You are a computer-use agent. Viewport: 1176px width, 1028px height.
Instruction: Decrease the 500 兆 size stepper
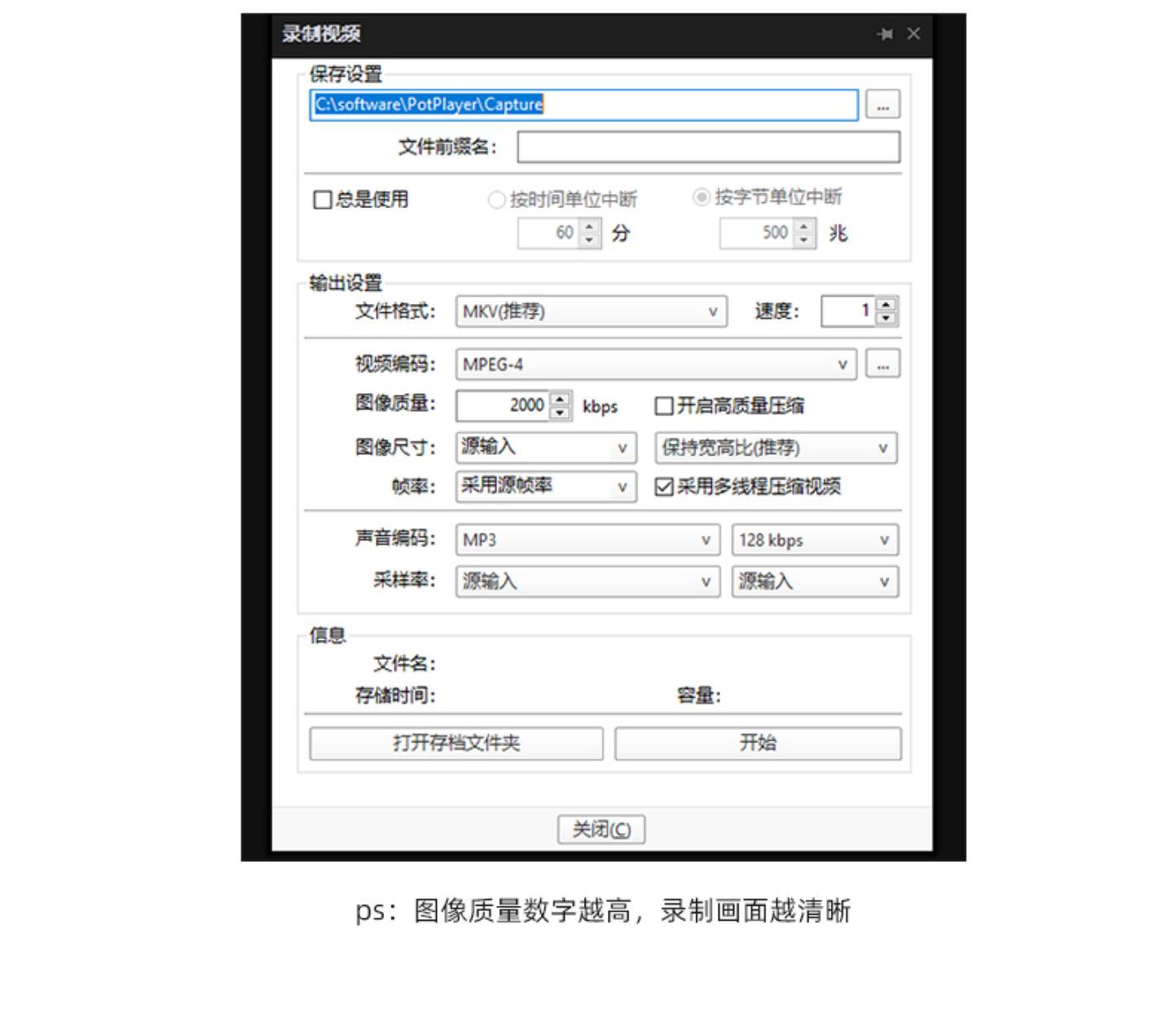coord(804,239)
